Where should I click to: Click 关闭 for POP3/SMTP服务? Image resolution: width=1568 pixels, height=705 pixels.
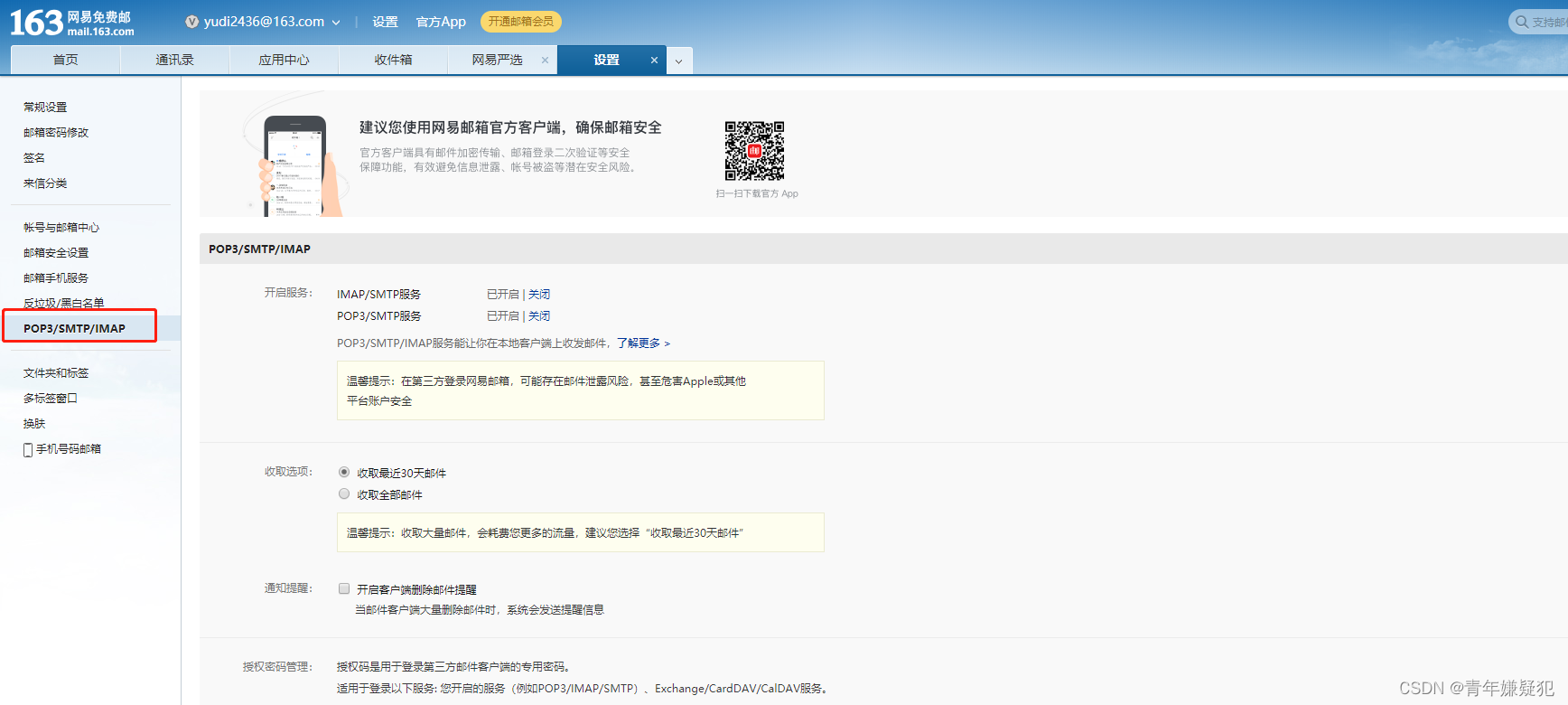[x=539, y=315]
